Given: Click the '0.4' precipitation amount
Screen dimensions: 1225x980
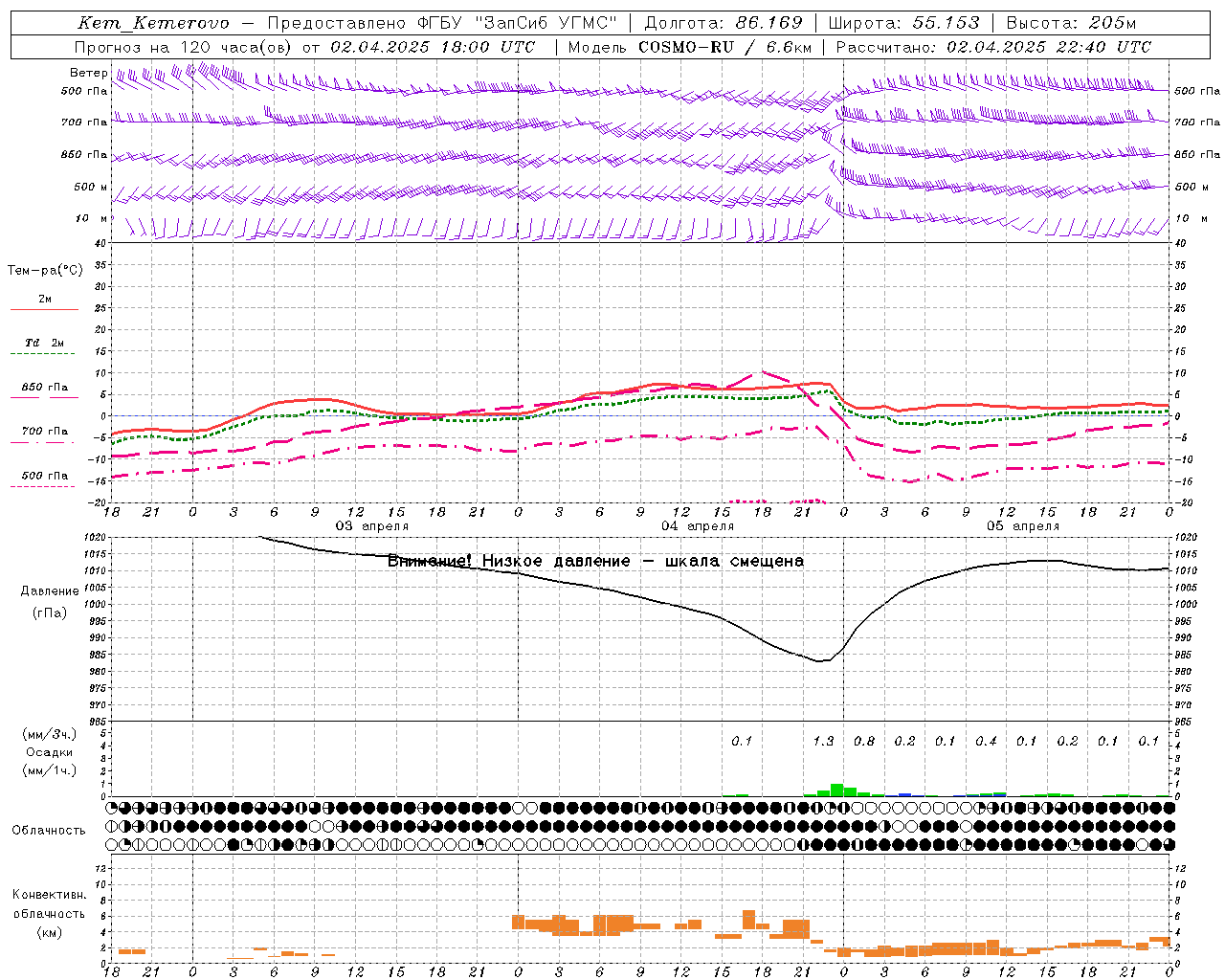Looking at the screenshot, I should (986, 741).
